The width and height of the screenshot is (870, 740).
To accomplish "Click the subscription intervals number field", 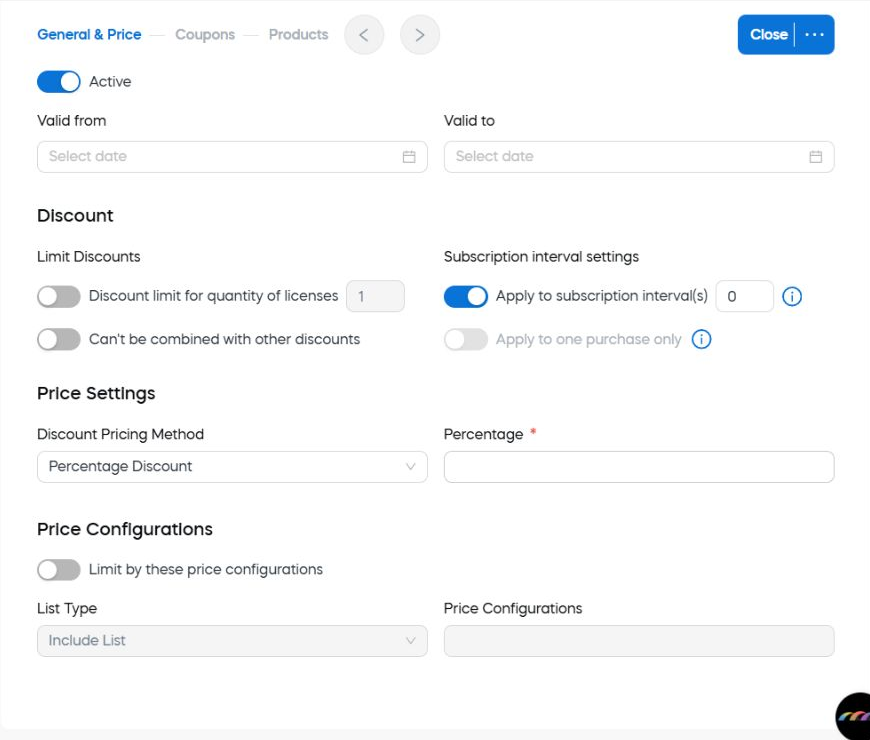I will [744, 296].
